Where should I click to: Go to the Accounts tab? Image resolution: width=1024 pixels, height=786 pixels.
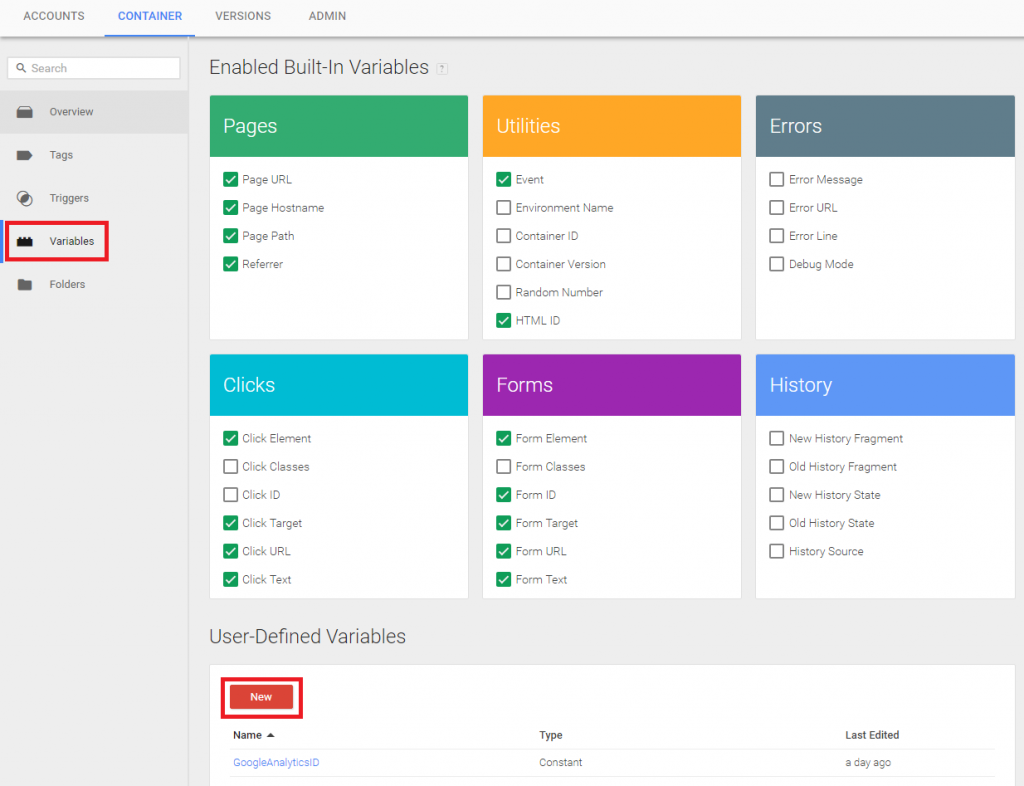coord(54,17)
